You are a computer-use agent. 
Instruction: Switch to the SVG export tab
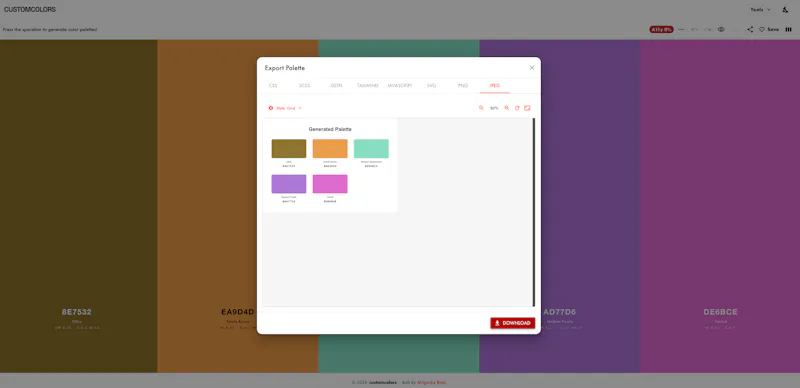pyautogui.click(x=432, y=86)
